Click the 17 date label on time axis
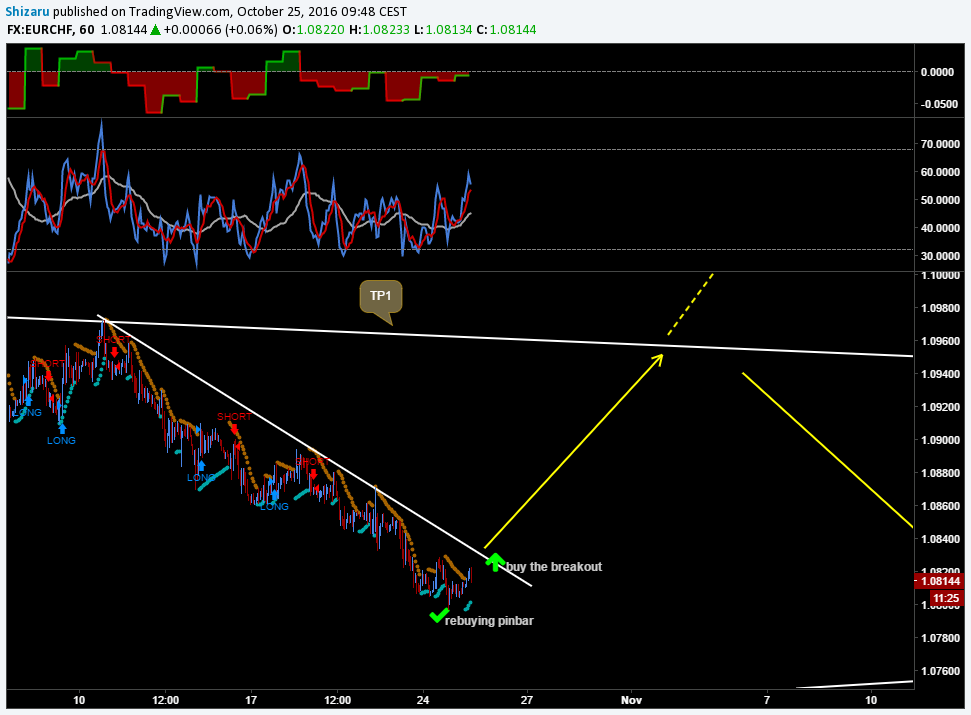971x715 pixels. coord(251,700)
